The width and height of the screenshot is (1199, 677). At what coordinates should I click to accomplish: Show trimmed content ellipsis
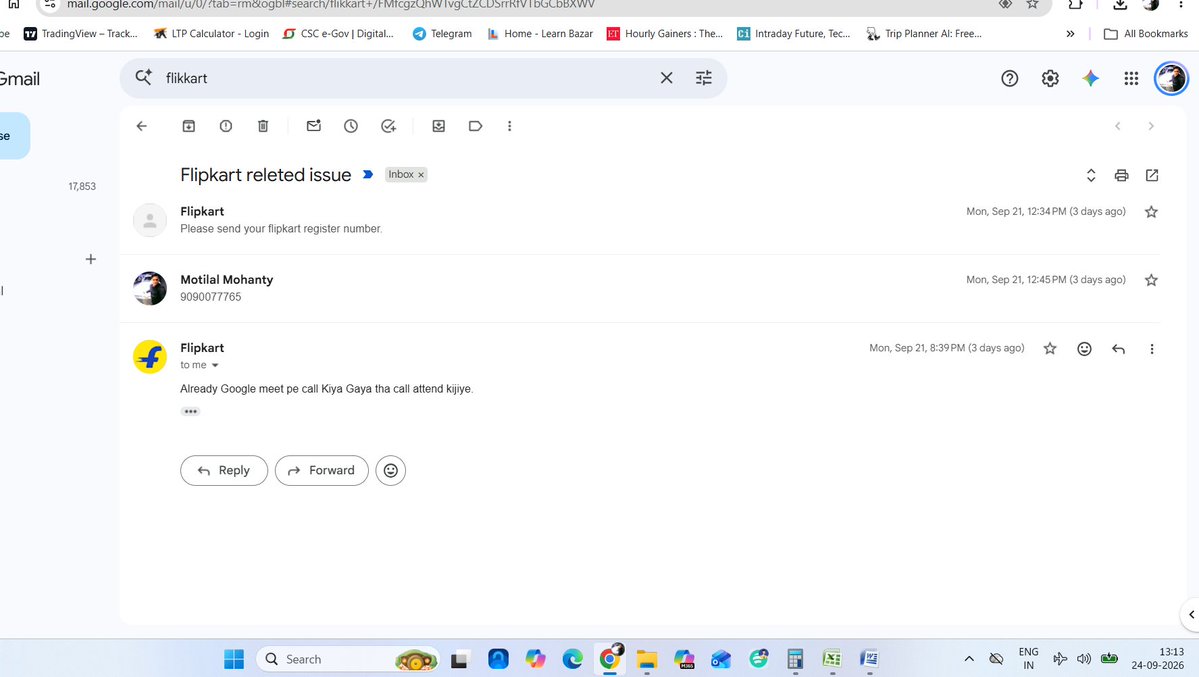190,412
